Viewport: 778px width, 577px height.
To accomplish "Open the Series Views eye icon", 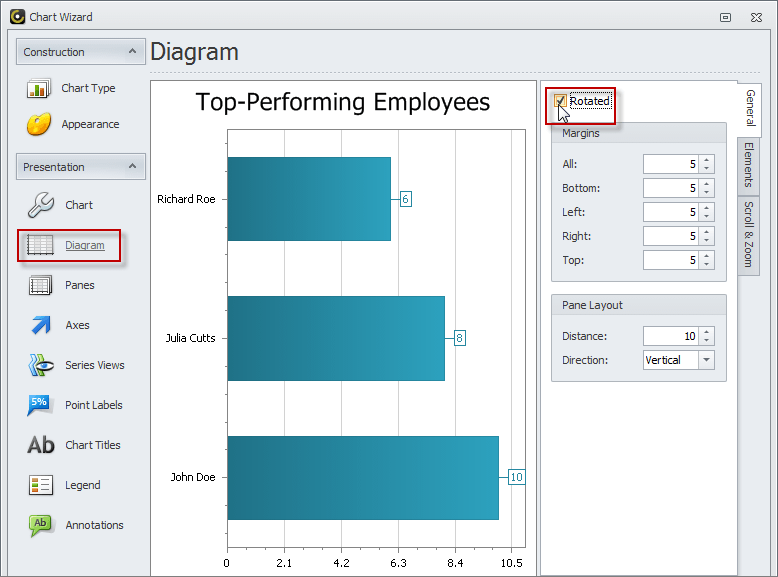I will pyautogui.click(x=40, y=365).
